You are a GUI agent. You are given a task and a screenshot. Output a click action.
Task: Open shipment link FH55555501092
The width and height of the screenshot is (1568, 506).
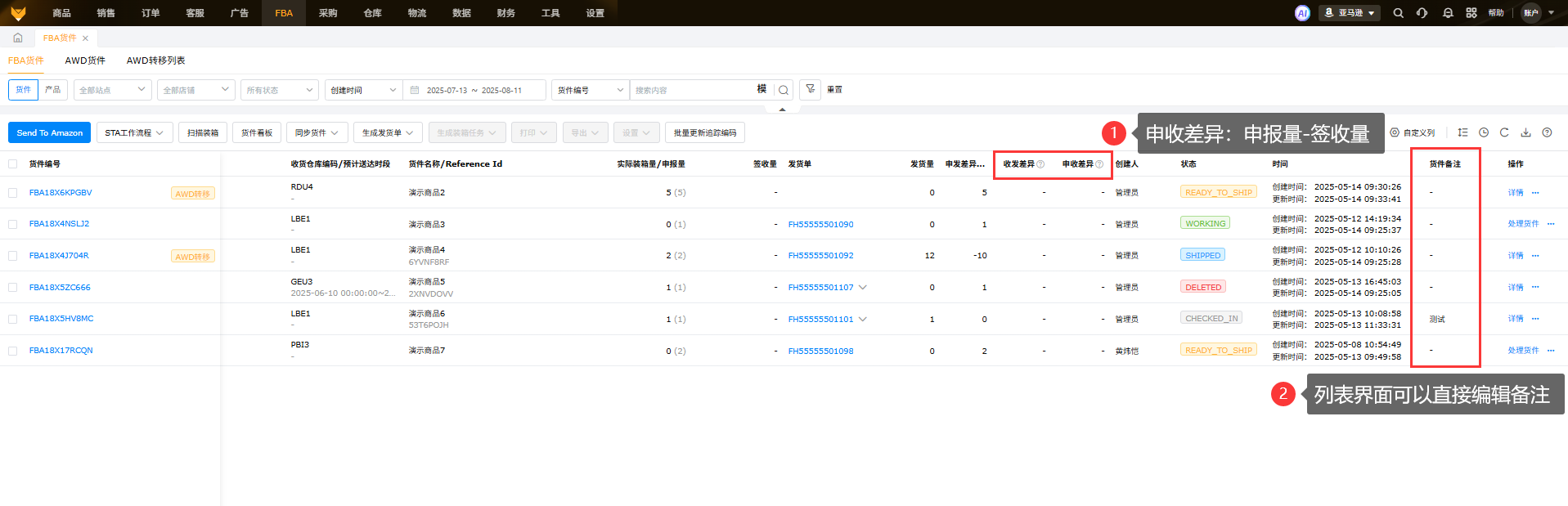(x=820, y=256)
